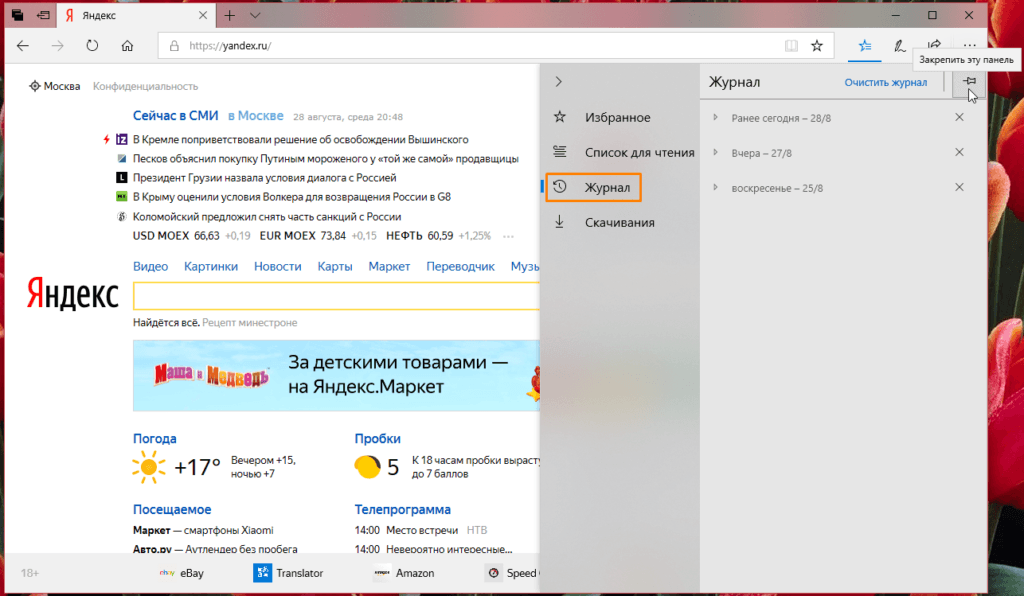Open Translator shortcut in bottom bar
The width and height of the screenshot is (1024, 596).
(x=288, y=573)
